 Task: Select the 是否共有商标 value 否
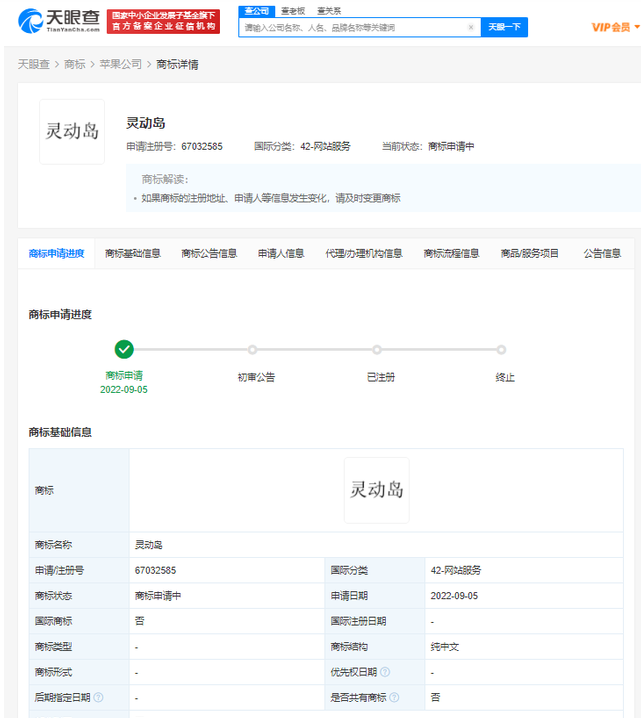pyautogui.click(x=435, y=697)
